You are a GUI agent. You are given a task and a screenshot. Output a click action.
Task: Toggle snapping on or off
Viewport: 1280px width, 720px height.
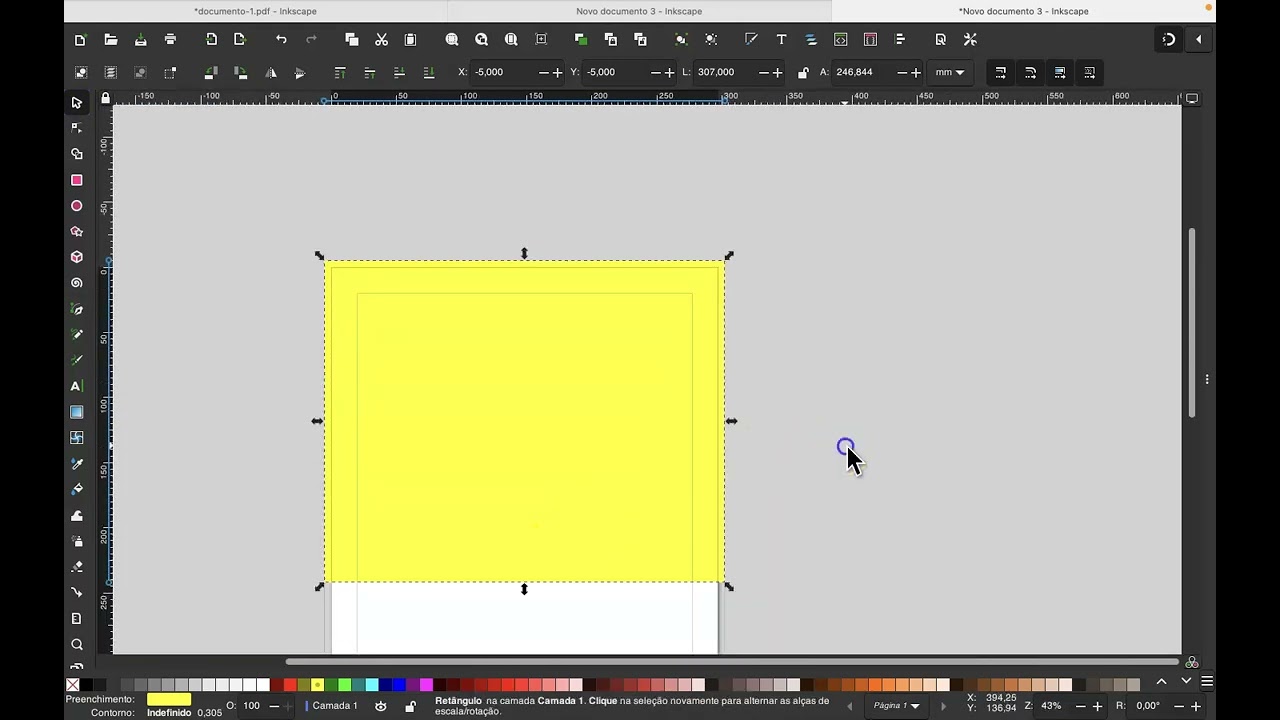click(1169, 40)
